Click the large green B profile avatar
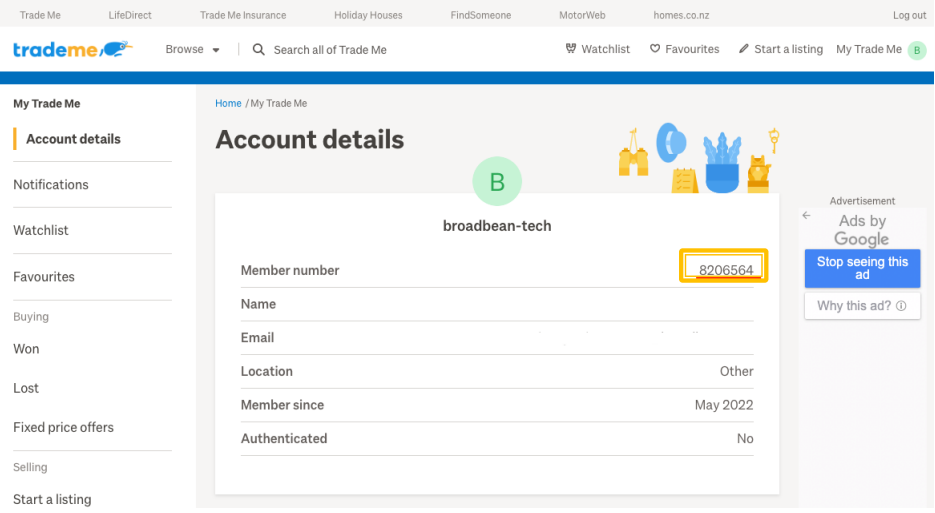The width and height of the screenshot is (935, 513). point(497,181)
